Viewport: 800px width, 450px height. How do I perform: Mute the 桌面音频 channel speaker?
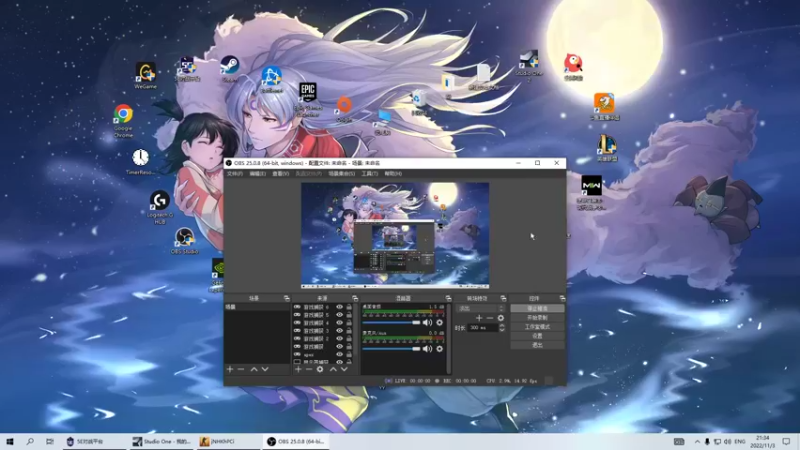[x=427, y=322]
